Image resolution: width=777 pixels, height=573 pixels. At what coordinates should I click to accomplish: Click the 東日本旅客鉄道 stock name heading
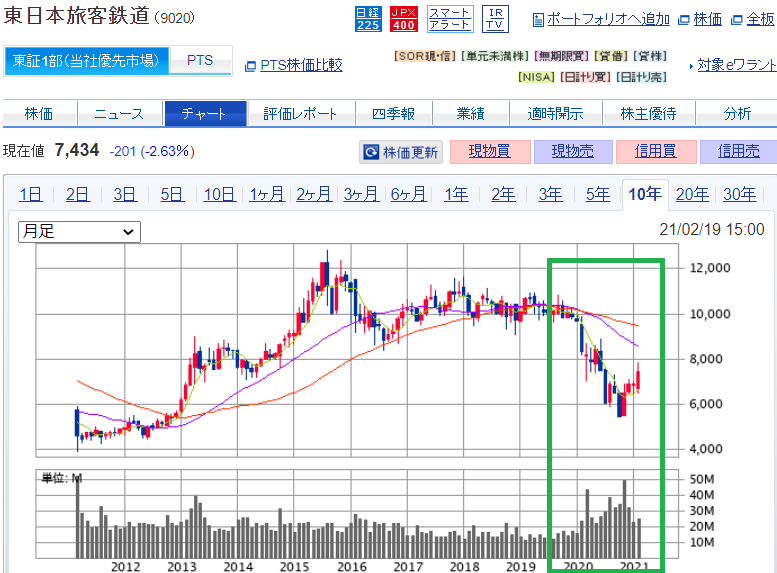coord(76,15)
